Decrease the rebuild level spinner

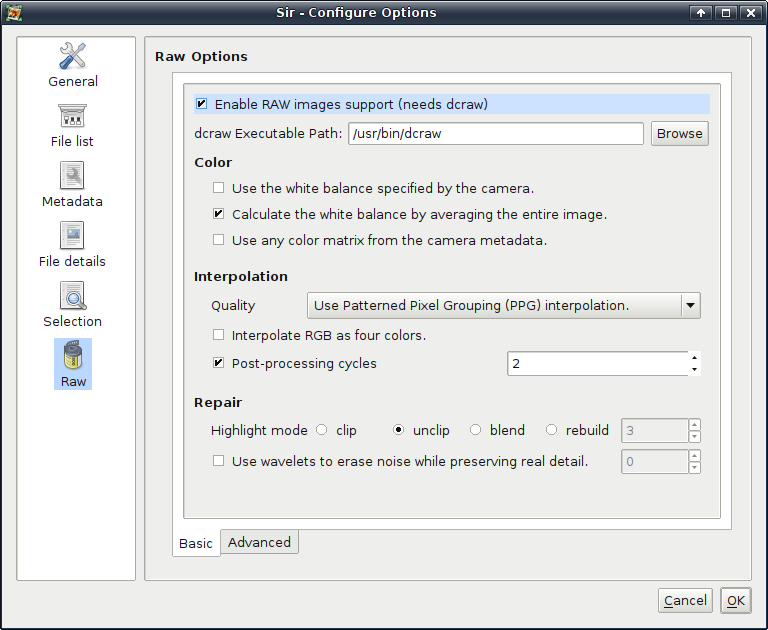click(x=695, y=436)
